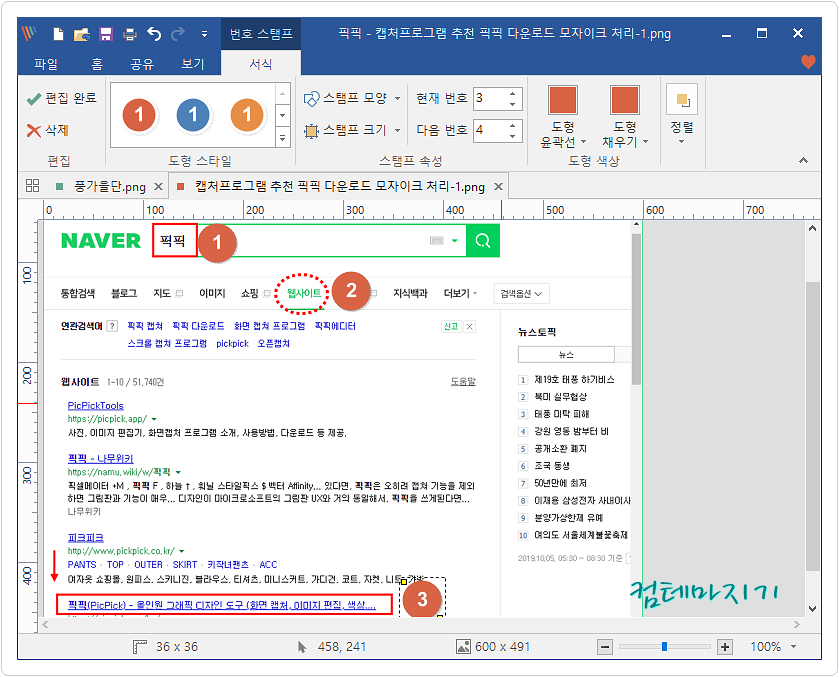Choose the red number stamp style
This screenshot has height=677, width=839.
(139, 115)
